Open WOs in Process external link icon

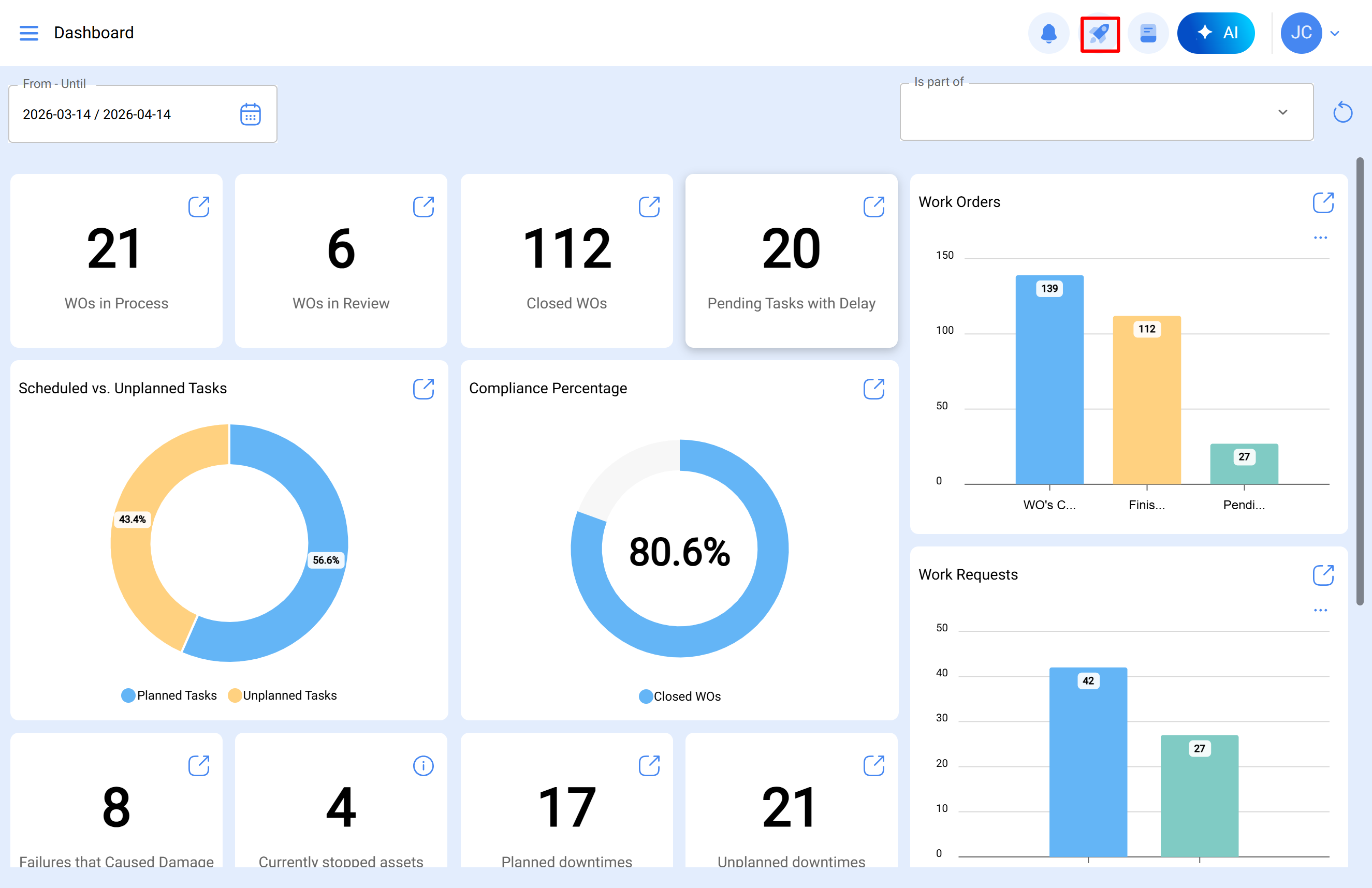[199, 207]
